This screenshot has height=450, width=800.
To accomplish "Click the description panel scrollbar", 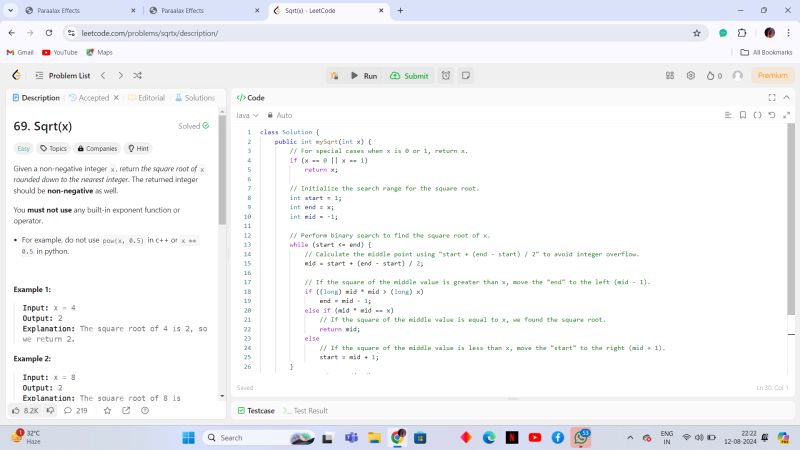I will point(222,168).
